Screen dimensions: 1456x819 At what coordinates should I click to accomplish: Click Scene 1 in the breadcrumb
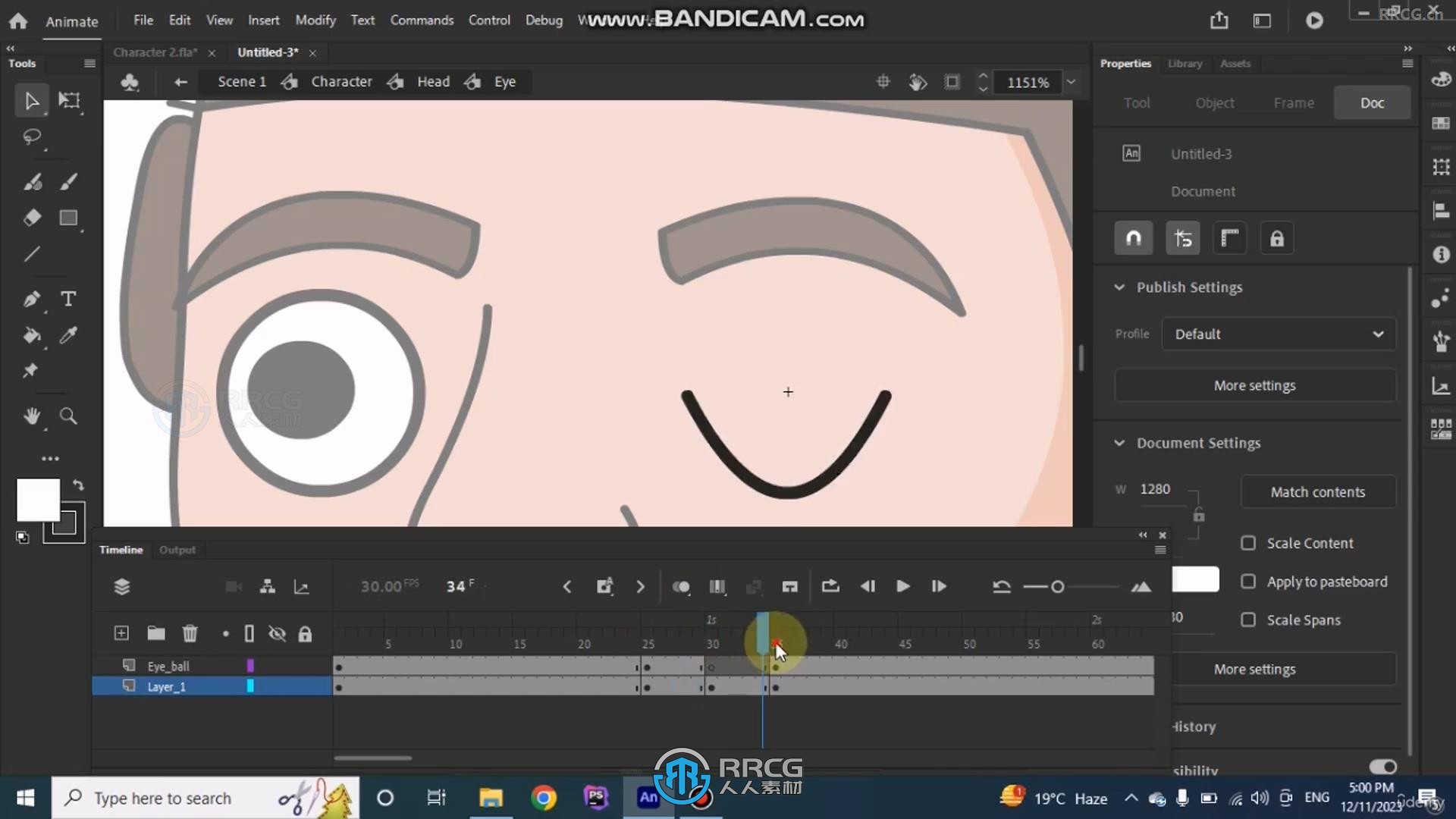click(x=242, y=82)
